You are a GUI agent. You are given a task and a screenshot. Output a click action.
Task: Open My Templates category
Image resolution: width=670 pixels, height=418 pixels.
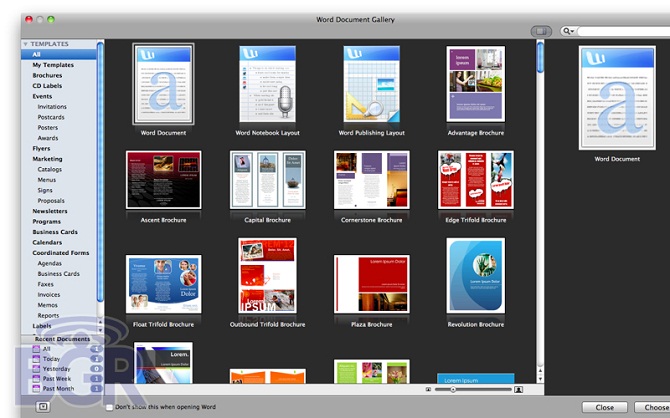[53, 65]
